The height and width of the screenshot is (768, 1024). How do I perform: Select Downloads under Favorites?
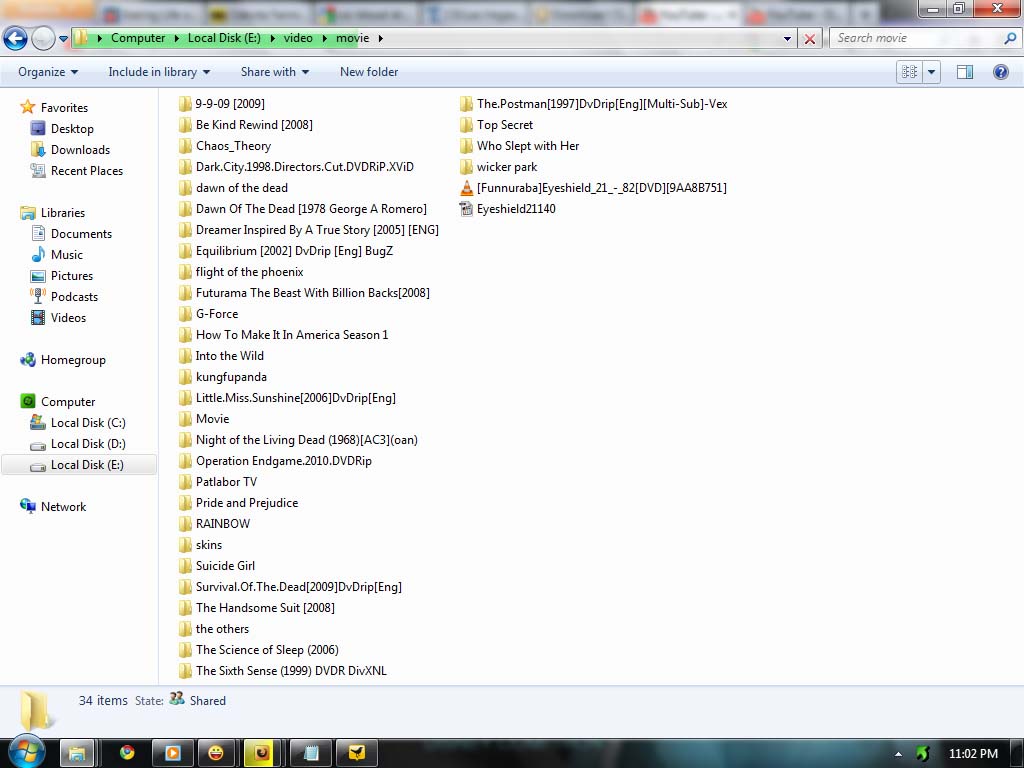(x=80, y=150)
